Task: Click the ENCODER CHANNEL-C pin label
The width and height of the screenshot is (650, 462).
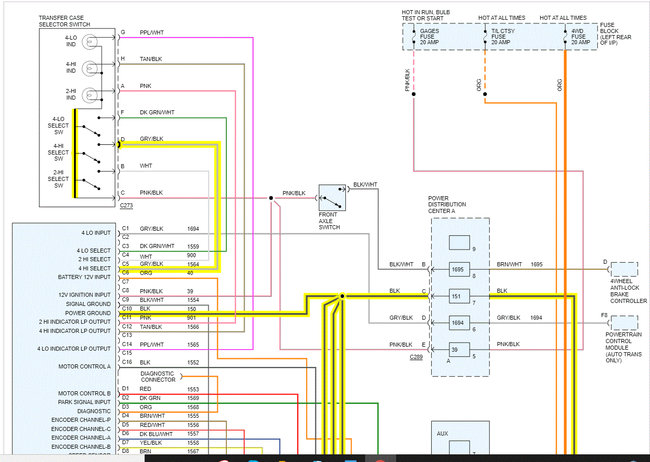Action: point(81,429)
